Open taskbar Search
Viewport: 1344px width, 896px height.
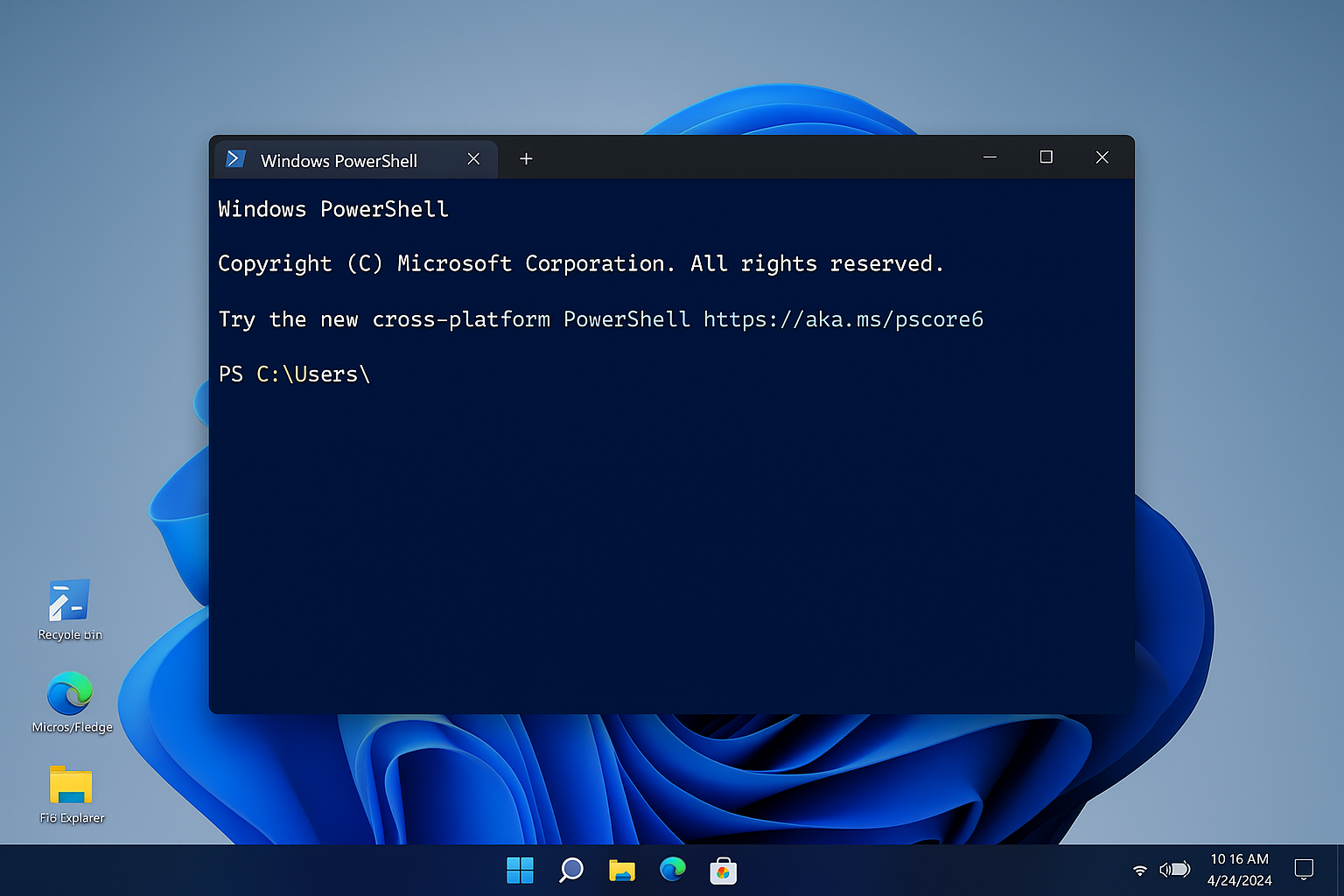click(x=570, y=871)
